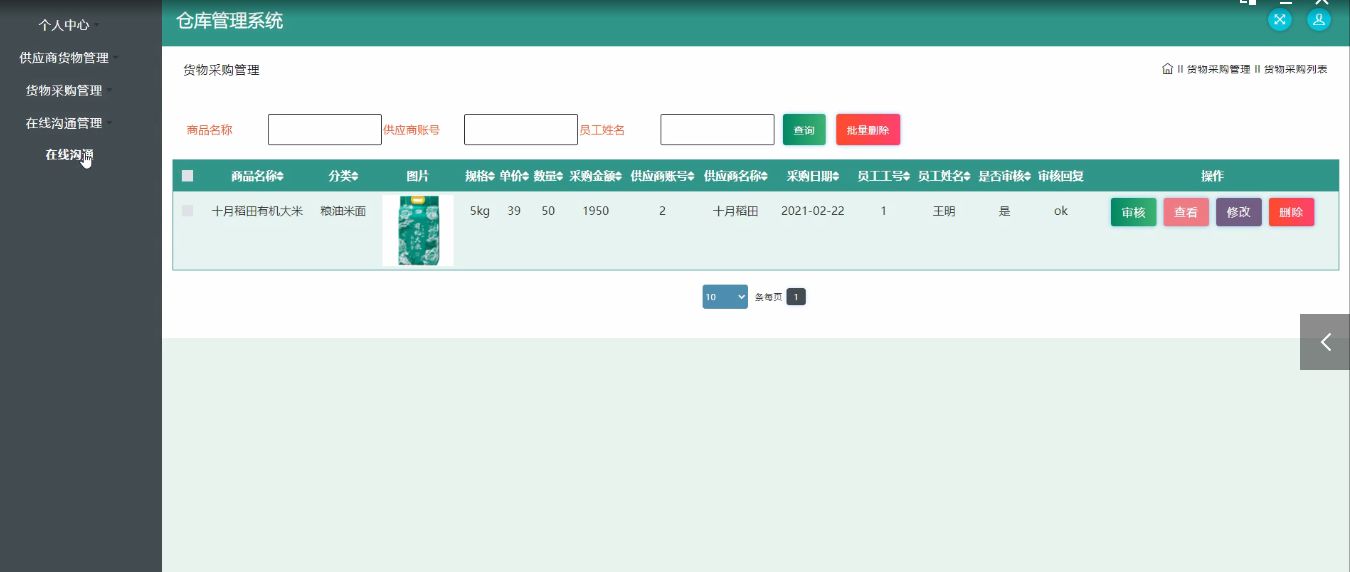Sort table by 规格 column
Viewport: 1350px width, 572px height.
point(480,176)
